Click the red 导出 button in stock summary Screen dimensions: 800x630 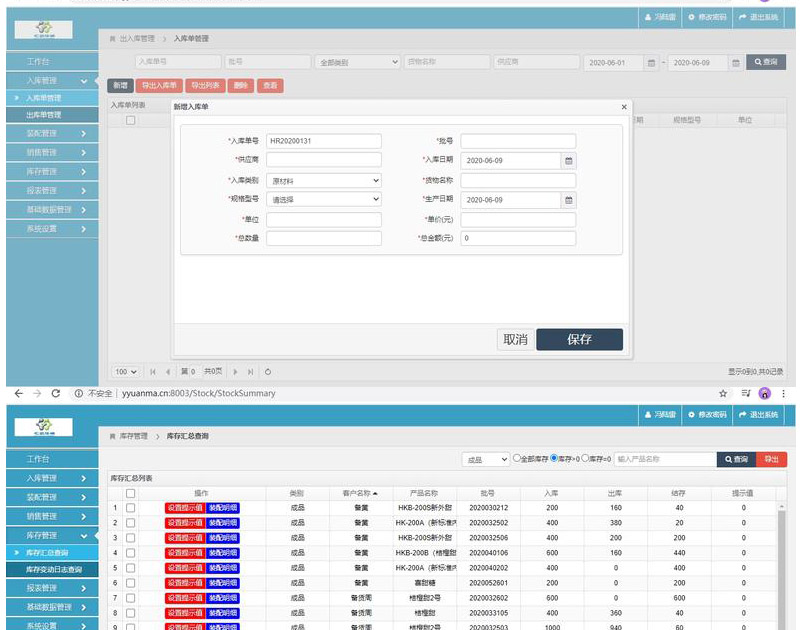pyautogui.click(x=771, y=459)
